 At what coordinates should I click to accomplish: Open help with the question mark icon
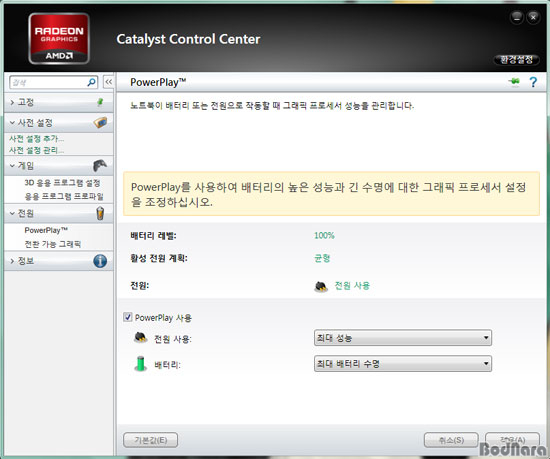533,82
